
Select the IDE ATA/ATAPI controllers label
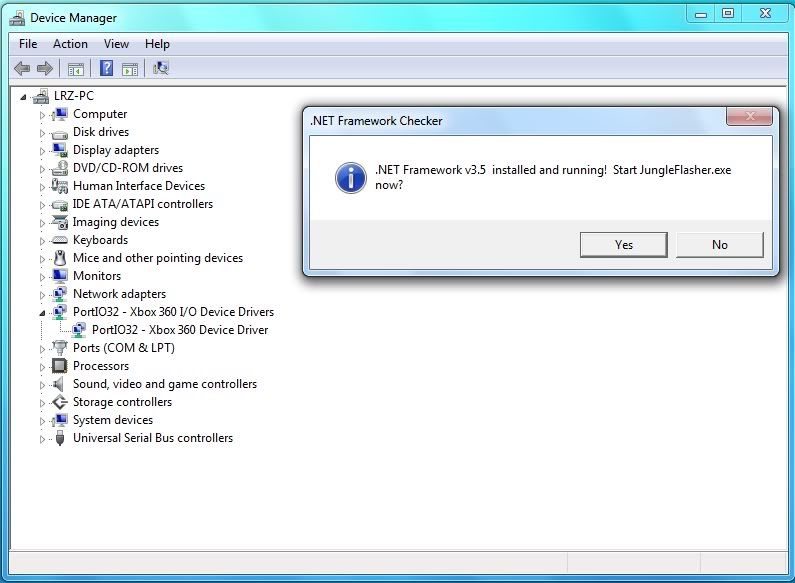[x=142, y=204]
